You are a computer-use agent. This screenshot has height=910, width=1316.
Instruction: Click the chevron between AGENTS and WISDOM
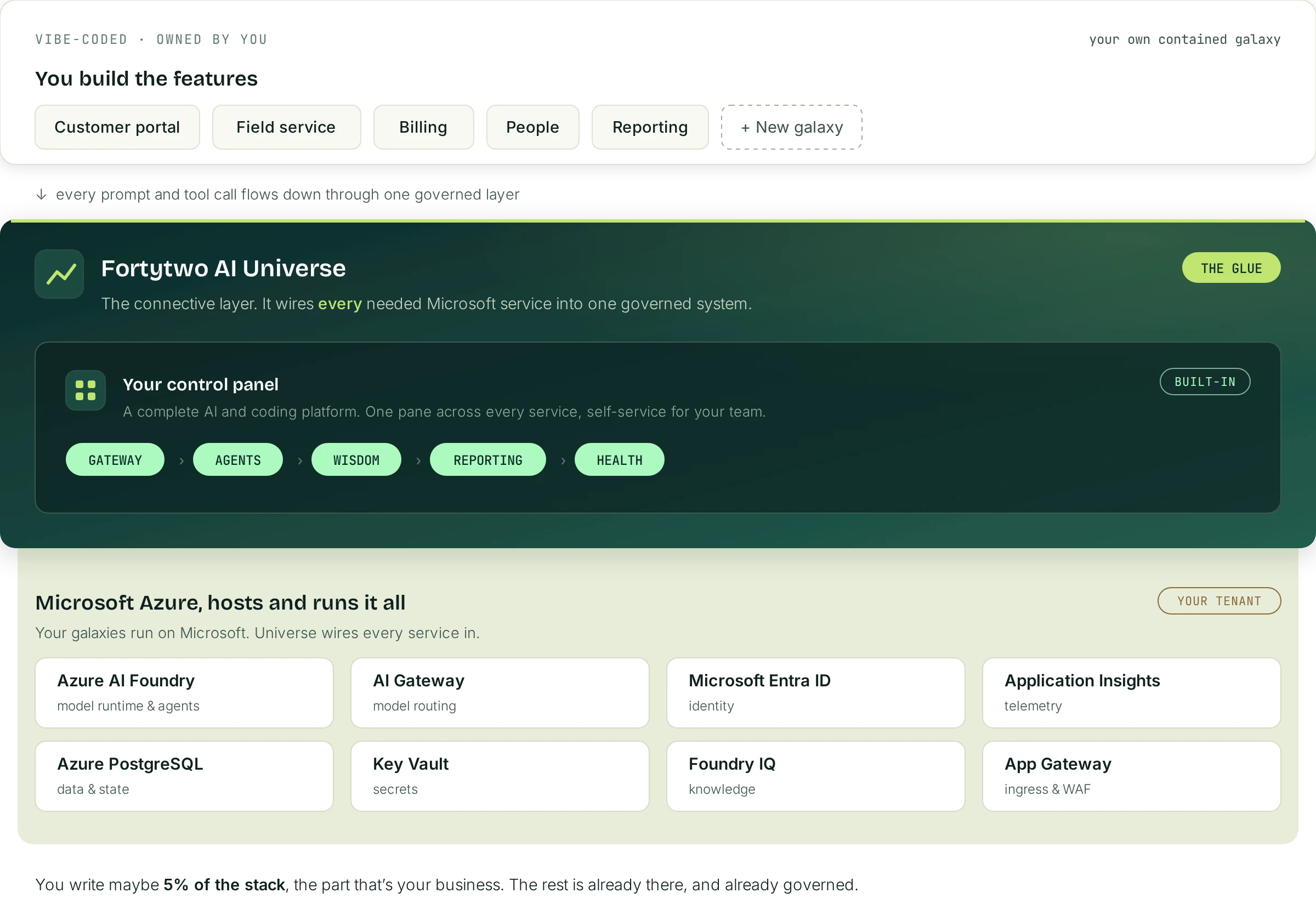300,460
